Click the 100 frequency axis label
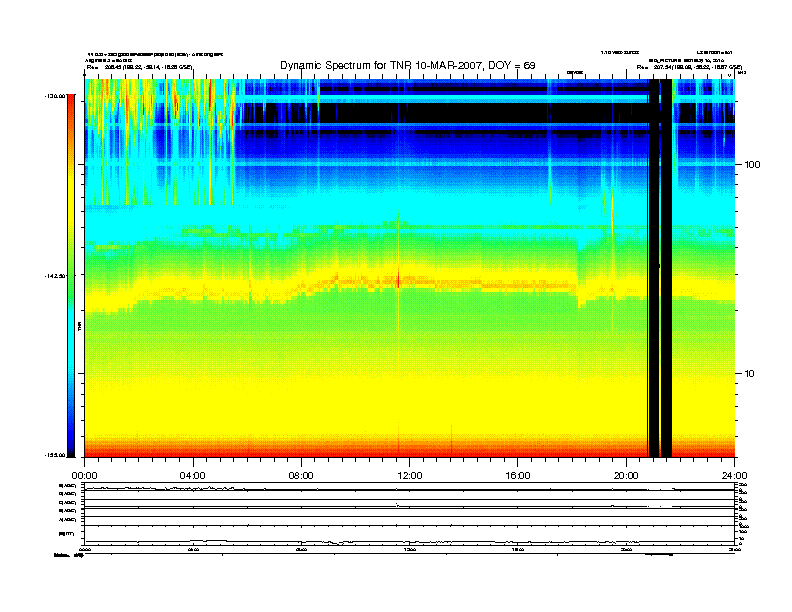 [x=752, y=165]
